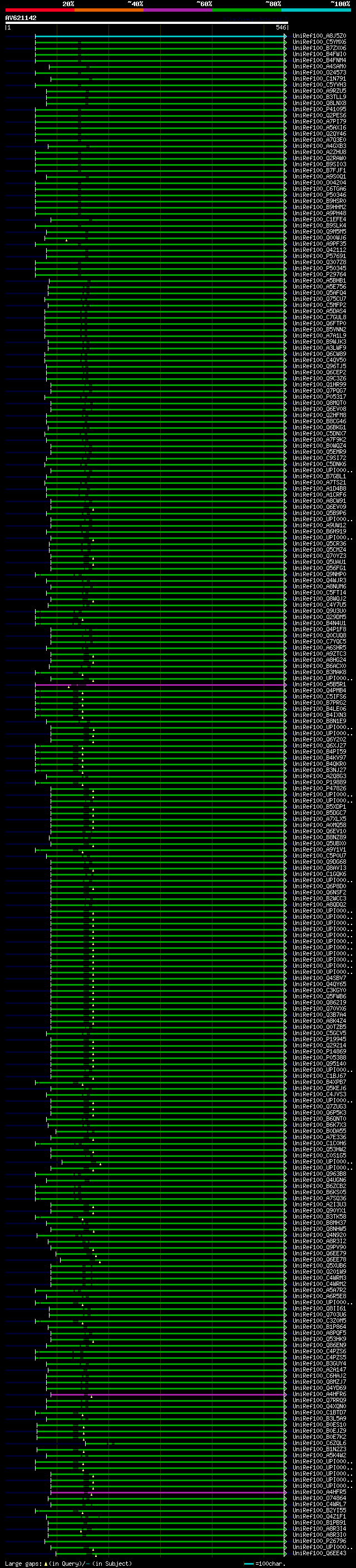Select UniRef100_Q6Y202 subject name
Image resolution: width=356 pixels, height=1568 pixels.
[319, 739]
